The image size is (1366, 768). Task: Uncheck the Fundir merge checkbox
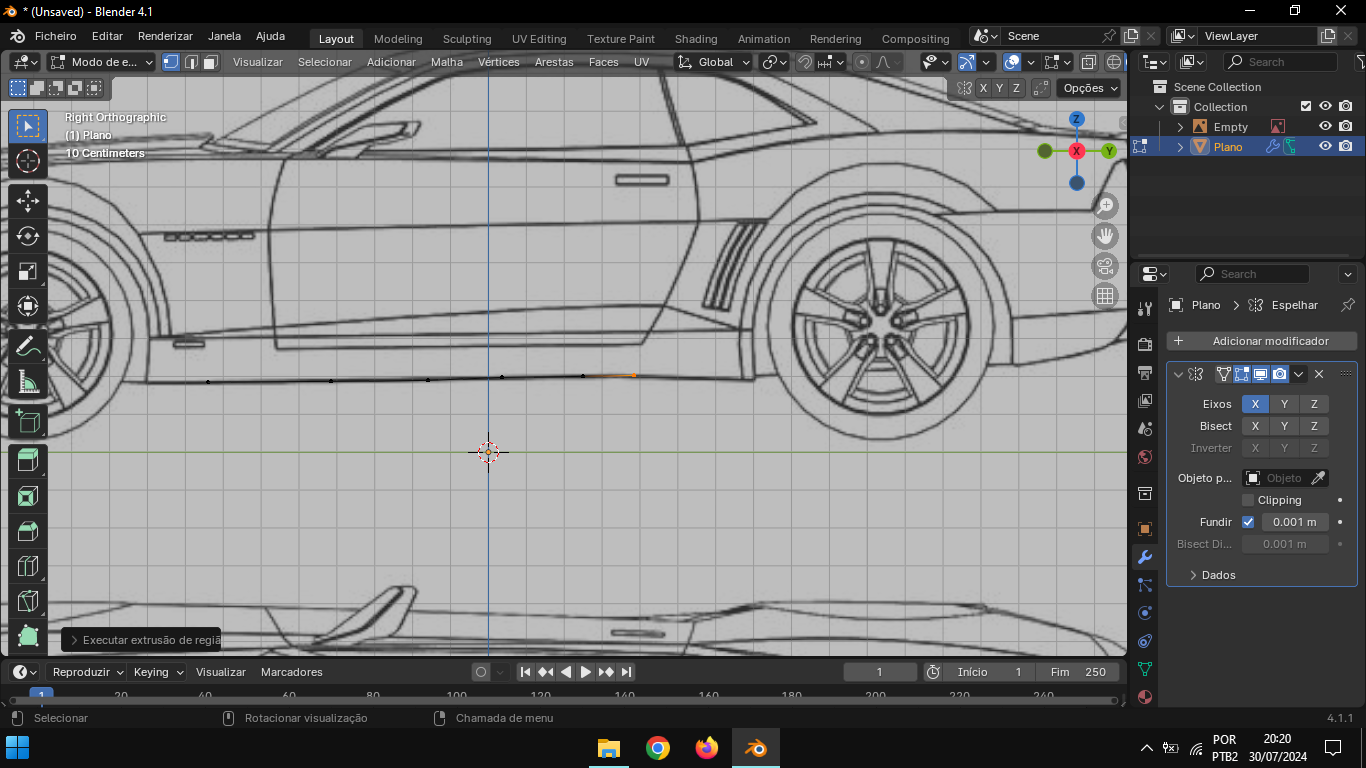coord(1248,522)
